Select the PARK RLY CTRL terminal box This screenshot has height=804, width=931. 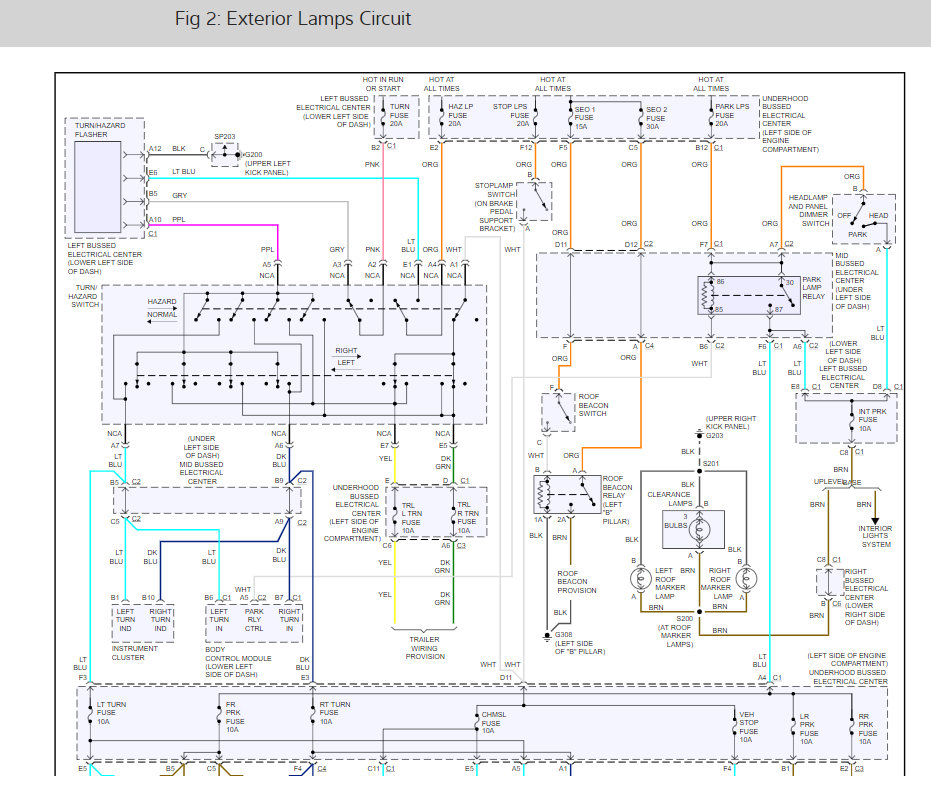click(x=254, y=619)
